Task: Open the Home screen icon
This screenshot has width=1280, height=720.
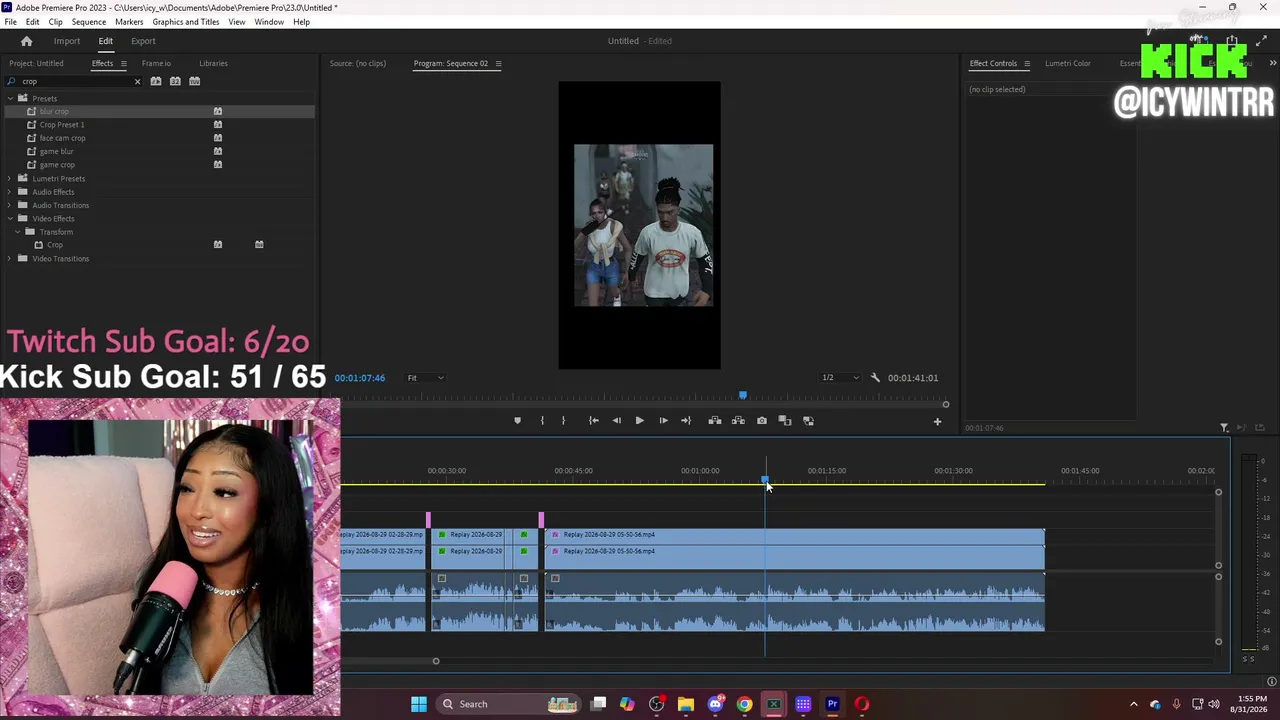Action: (27, 41)
